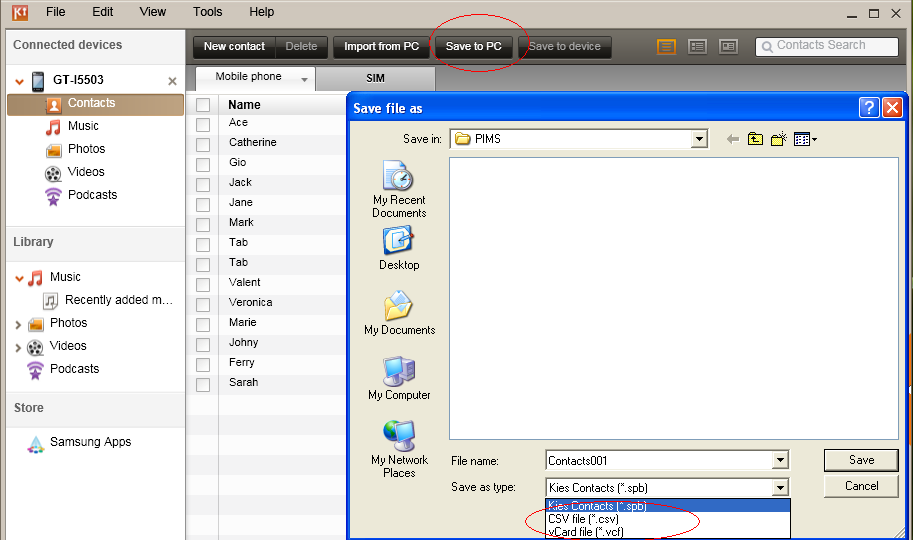
Task: Check the box for contact Ace
Action: (203, 125)
